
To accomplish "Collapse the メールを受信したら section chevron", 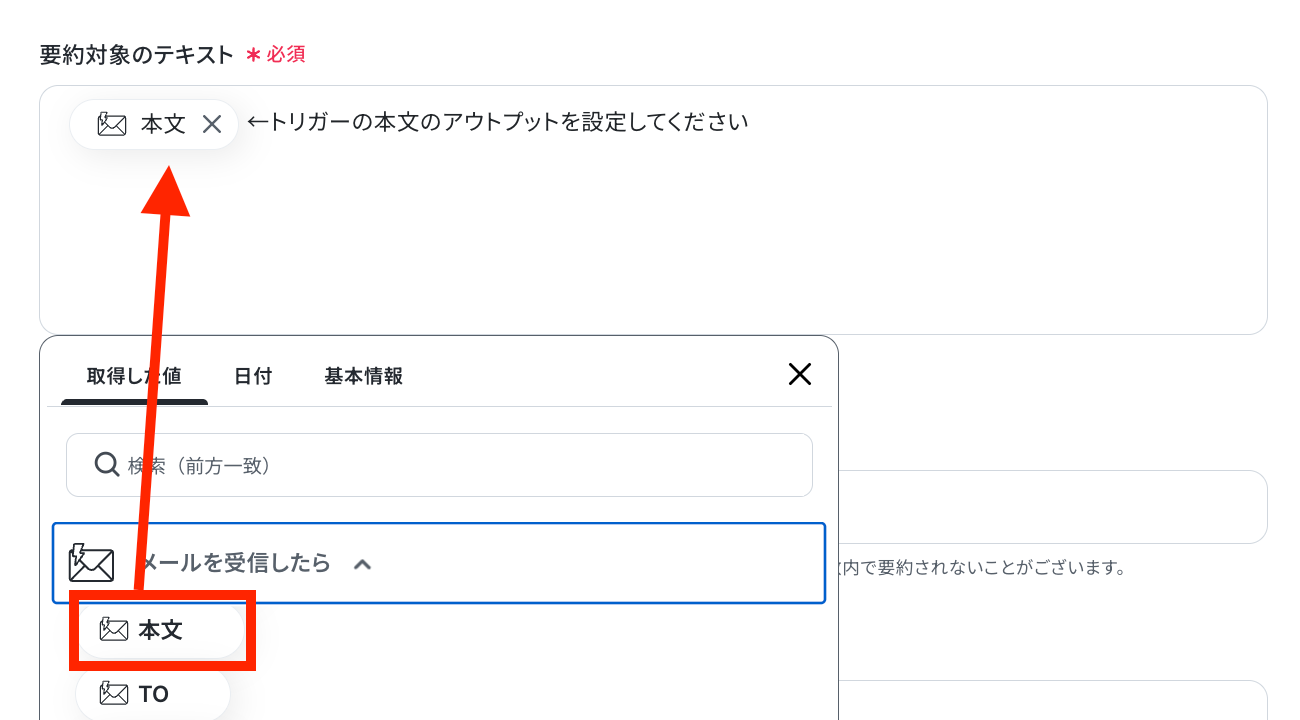I will [363, 564].
